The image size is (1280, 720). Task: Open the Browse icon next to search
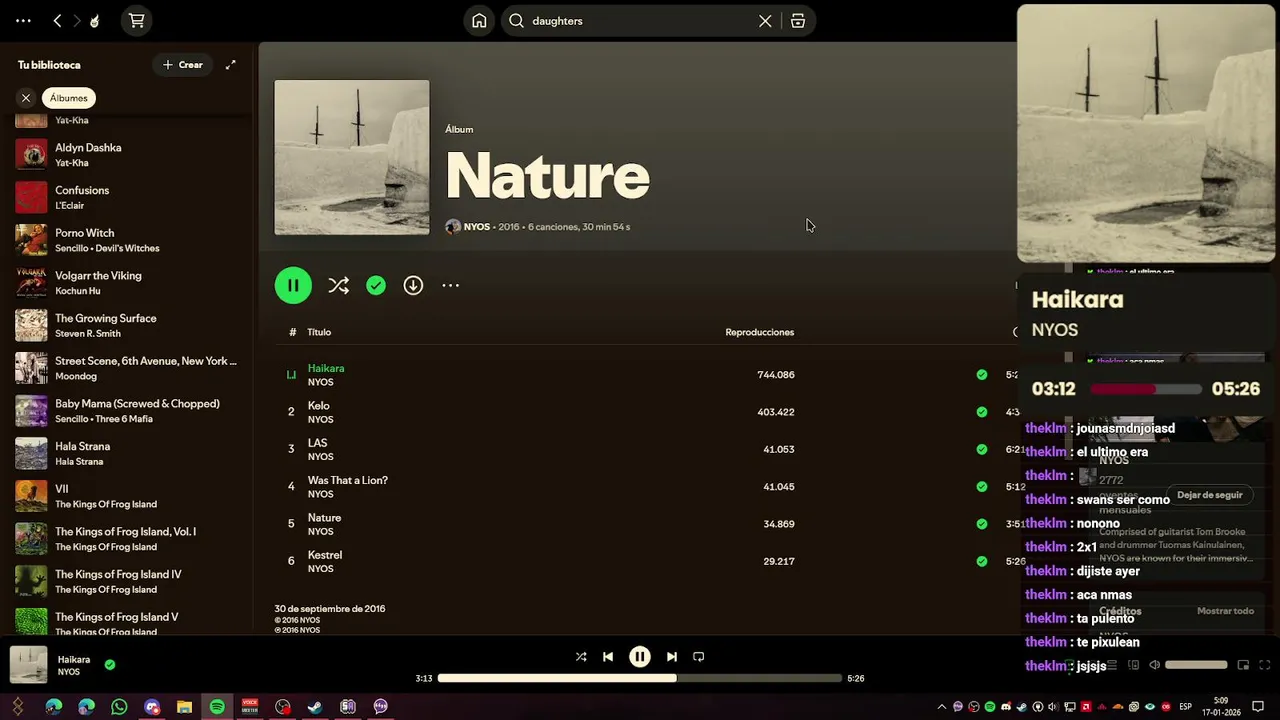tap(797, 21)
